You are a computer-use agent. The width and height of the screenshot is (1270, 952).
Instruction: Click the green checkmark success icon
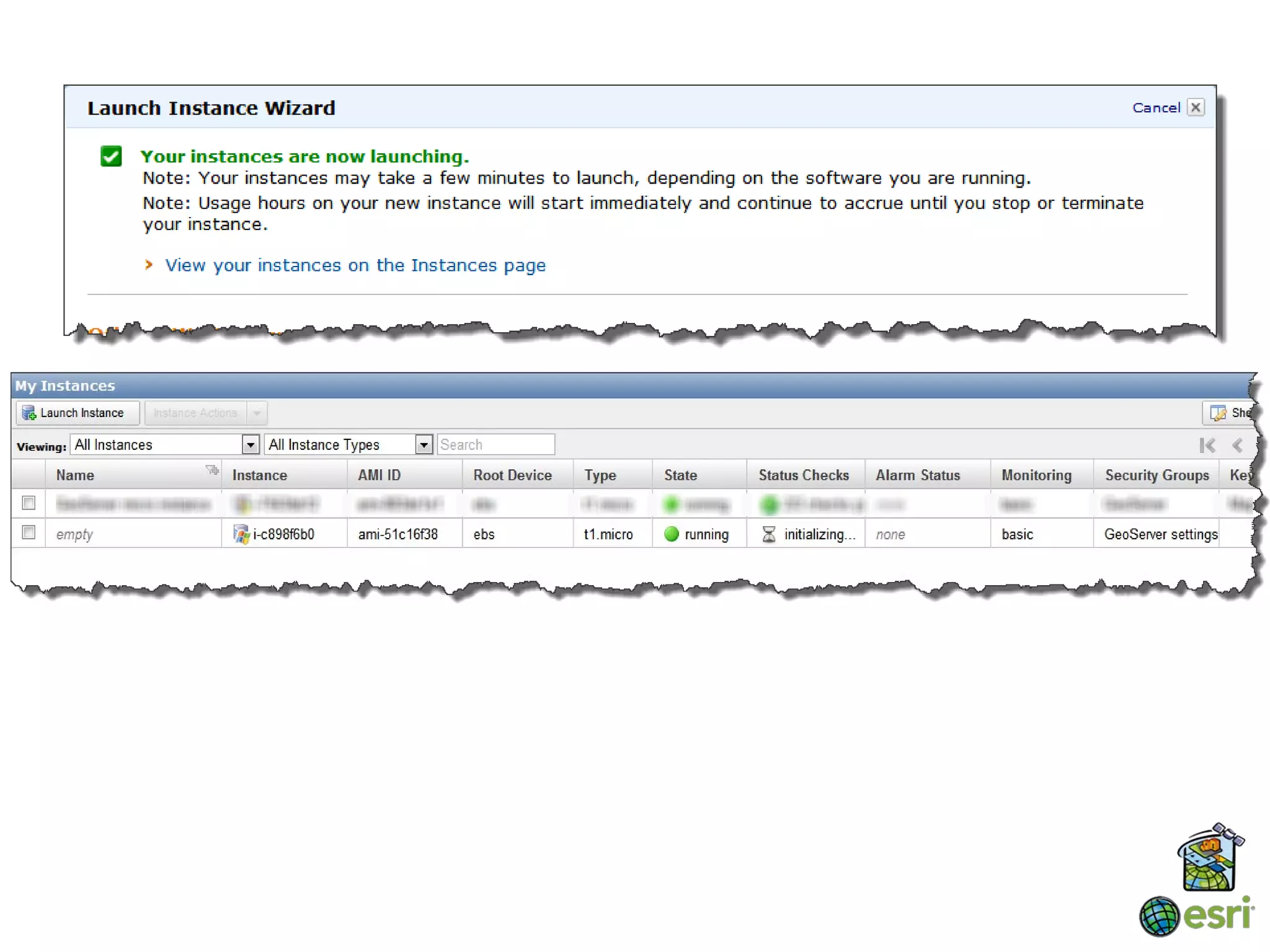coord(111,156)
